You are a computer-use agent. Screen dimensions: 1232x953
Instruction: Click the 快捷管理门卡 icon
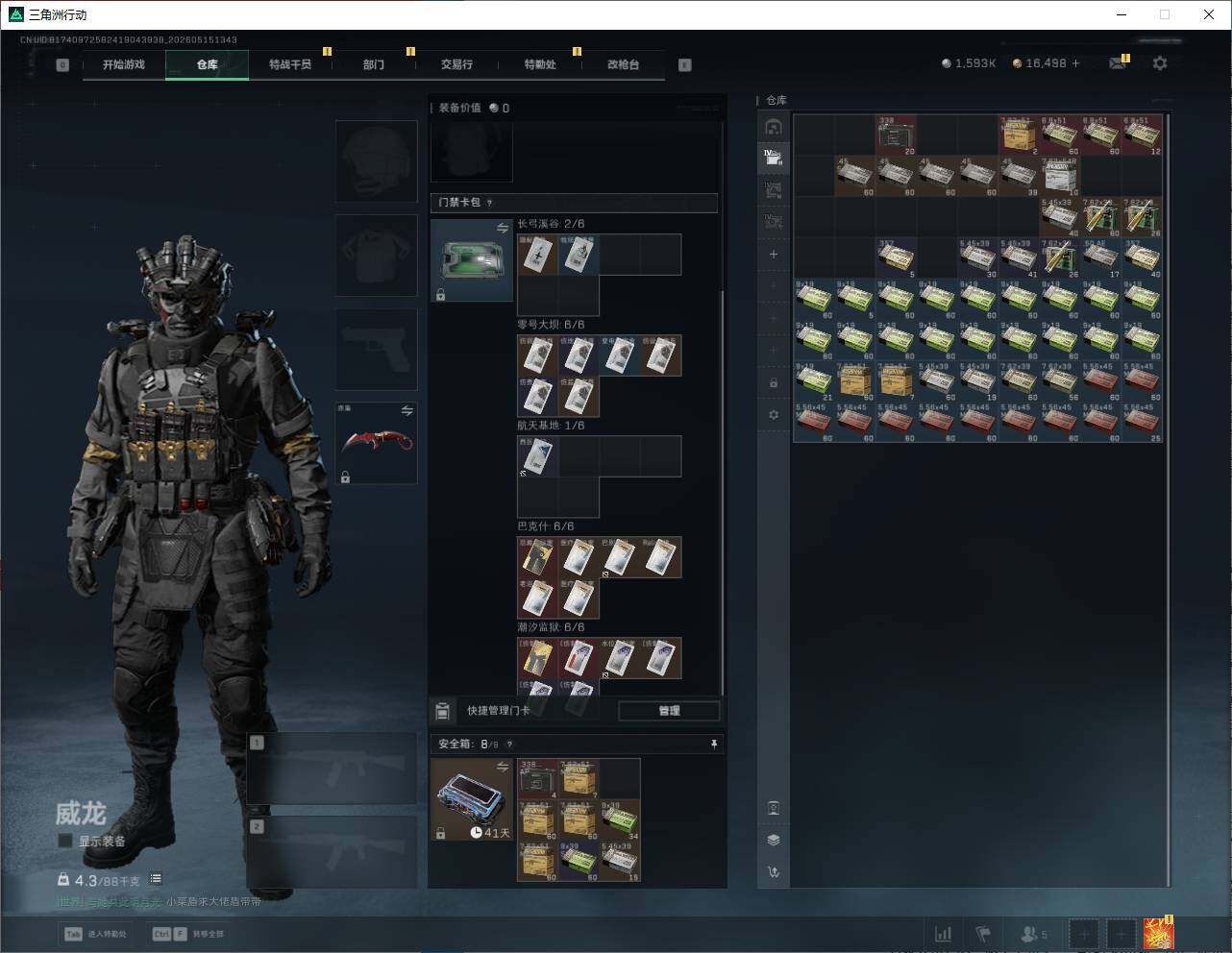(x=442, y=711)
